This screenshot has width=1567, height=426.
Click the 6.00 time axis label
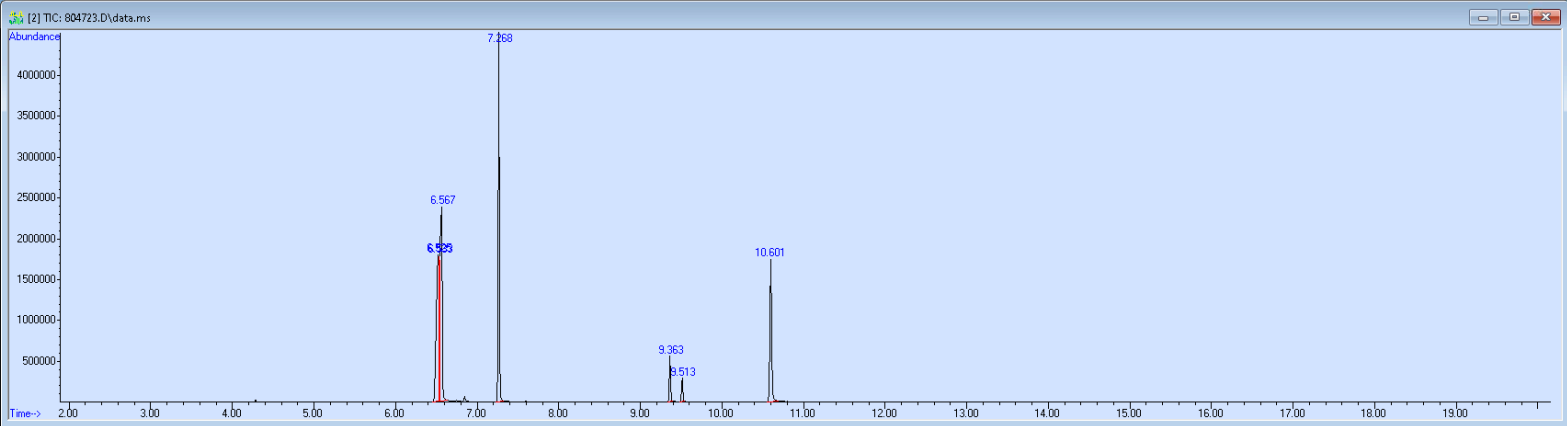tap(394, 412)
